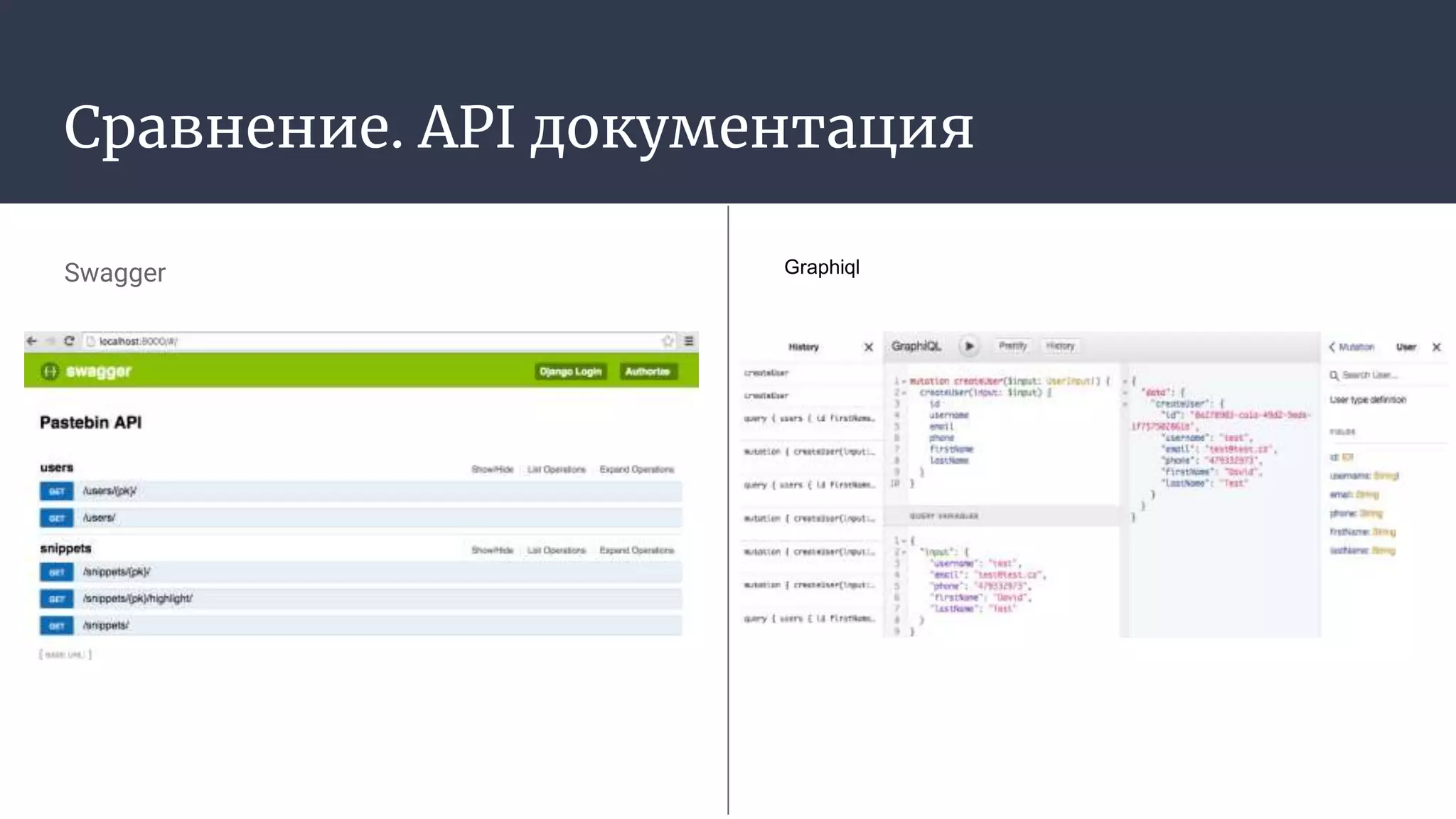Viewport: 1456px width, 819px height.
Task: Run the query with play button
Action: tap(968, 346)
